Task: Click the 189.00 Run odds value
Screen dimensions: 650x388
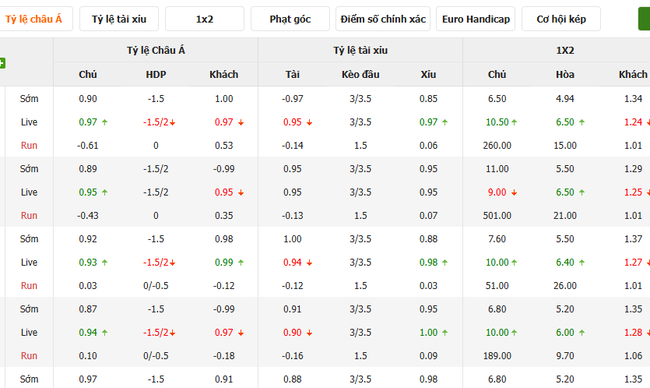Action: click(x=497, y=356)
